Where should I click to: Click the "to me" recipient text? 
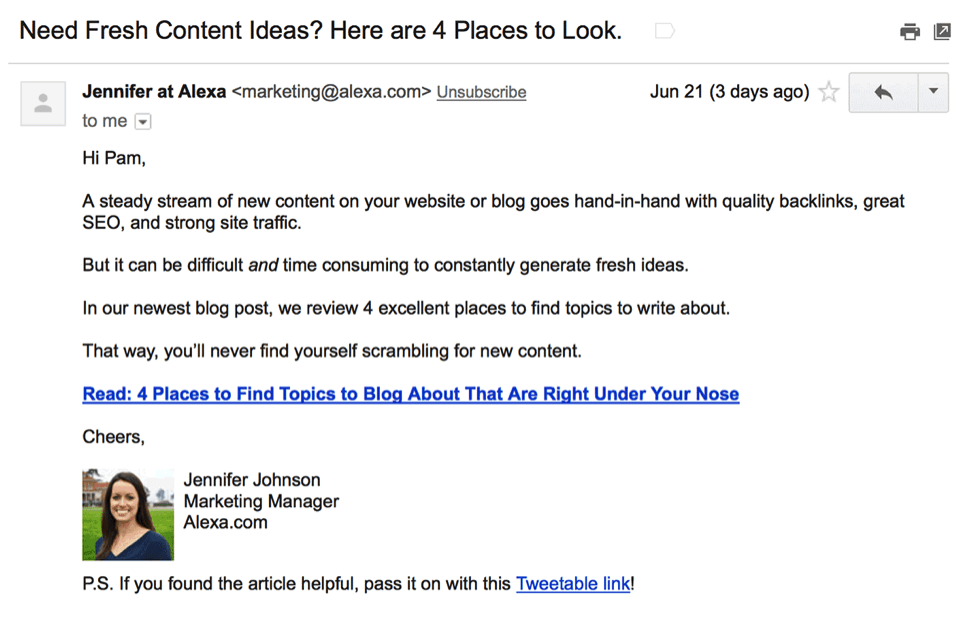click(105, 121)
